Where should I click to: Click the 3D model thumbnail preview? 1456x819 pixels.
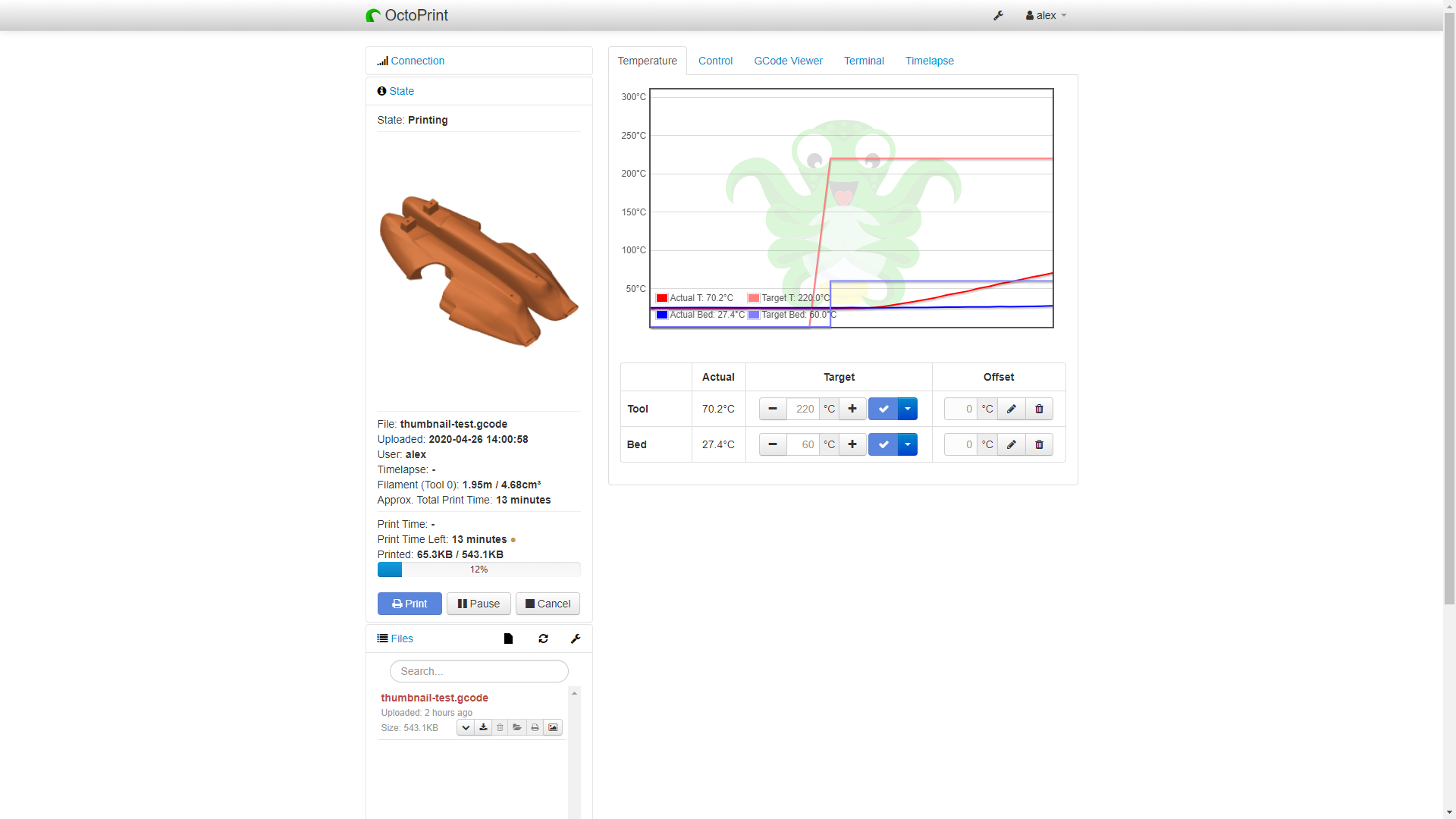(x=479, y=271)
